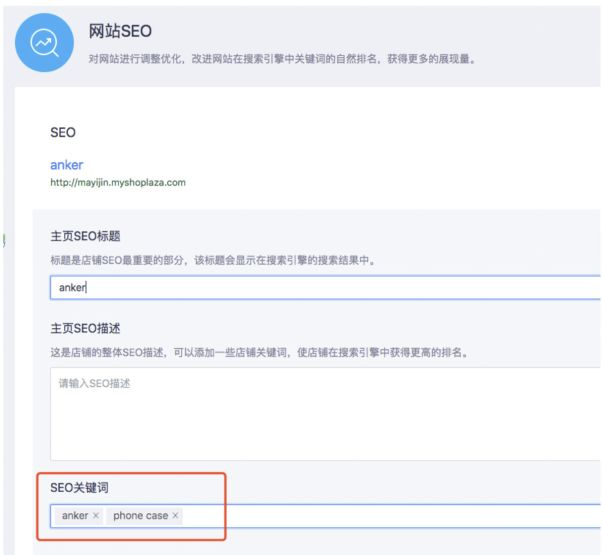
Task: Click the helper text below 主页SEO描述
Action: [260, 351]
